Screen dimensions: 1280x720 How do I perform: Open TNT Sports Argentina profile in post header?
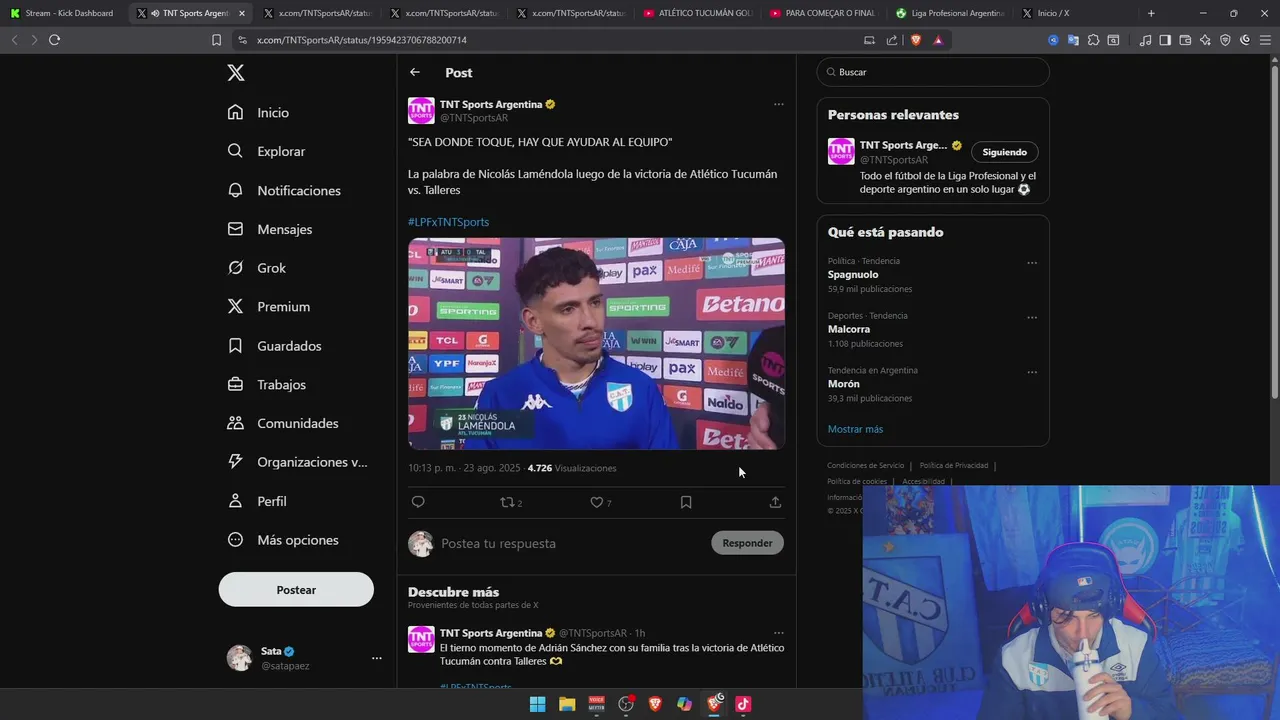[491, 104]
